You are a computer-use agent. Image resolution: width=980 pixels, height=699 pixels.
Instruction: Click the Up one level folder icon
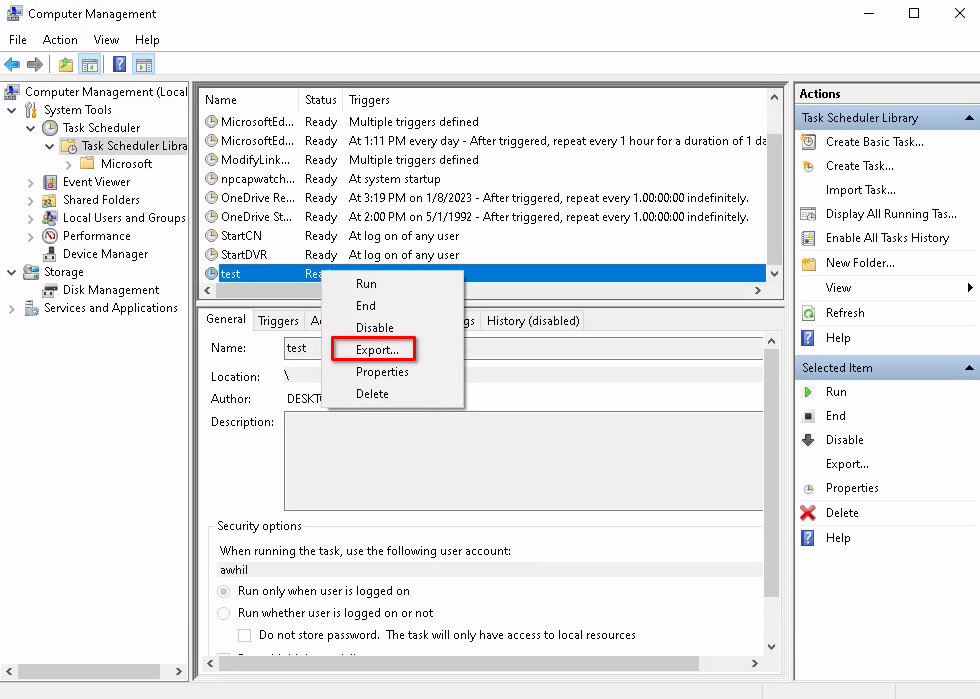[66, 64]
